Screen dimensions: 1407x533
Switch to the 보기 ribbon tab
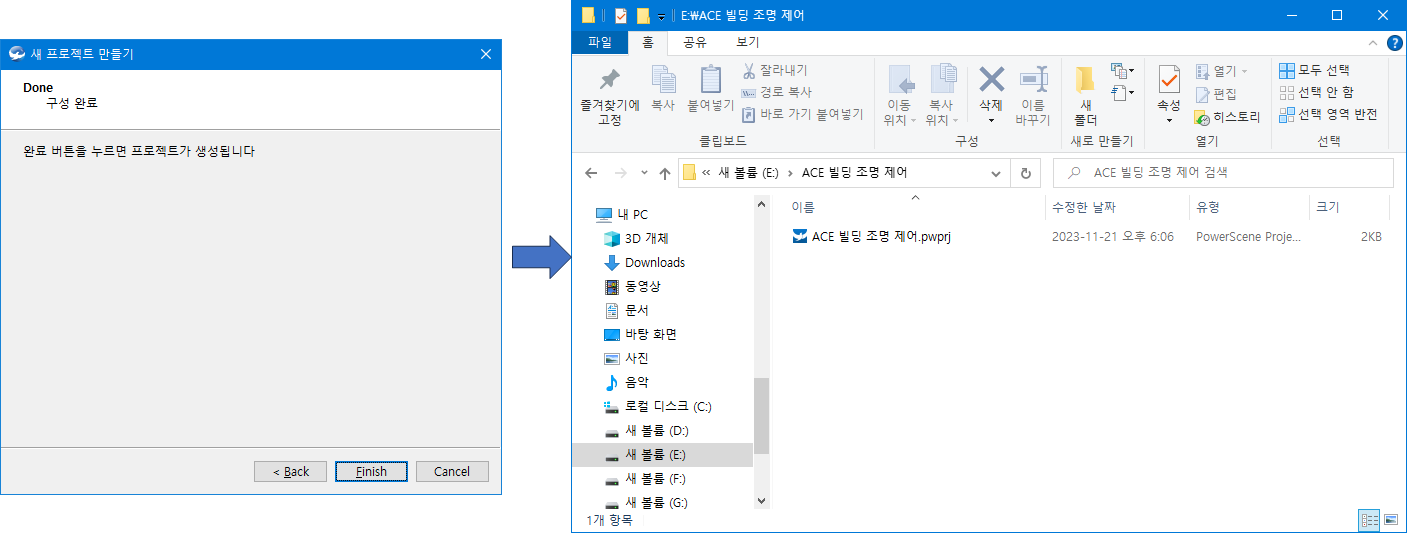pyautogui.click(x=747, y=42)
